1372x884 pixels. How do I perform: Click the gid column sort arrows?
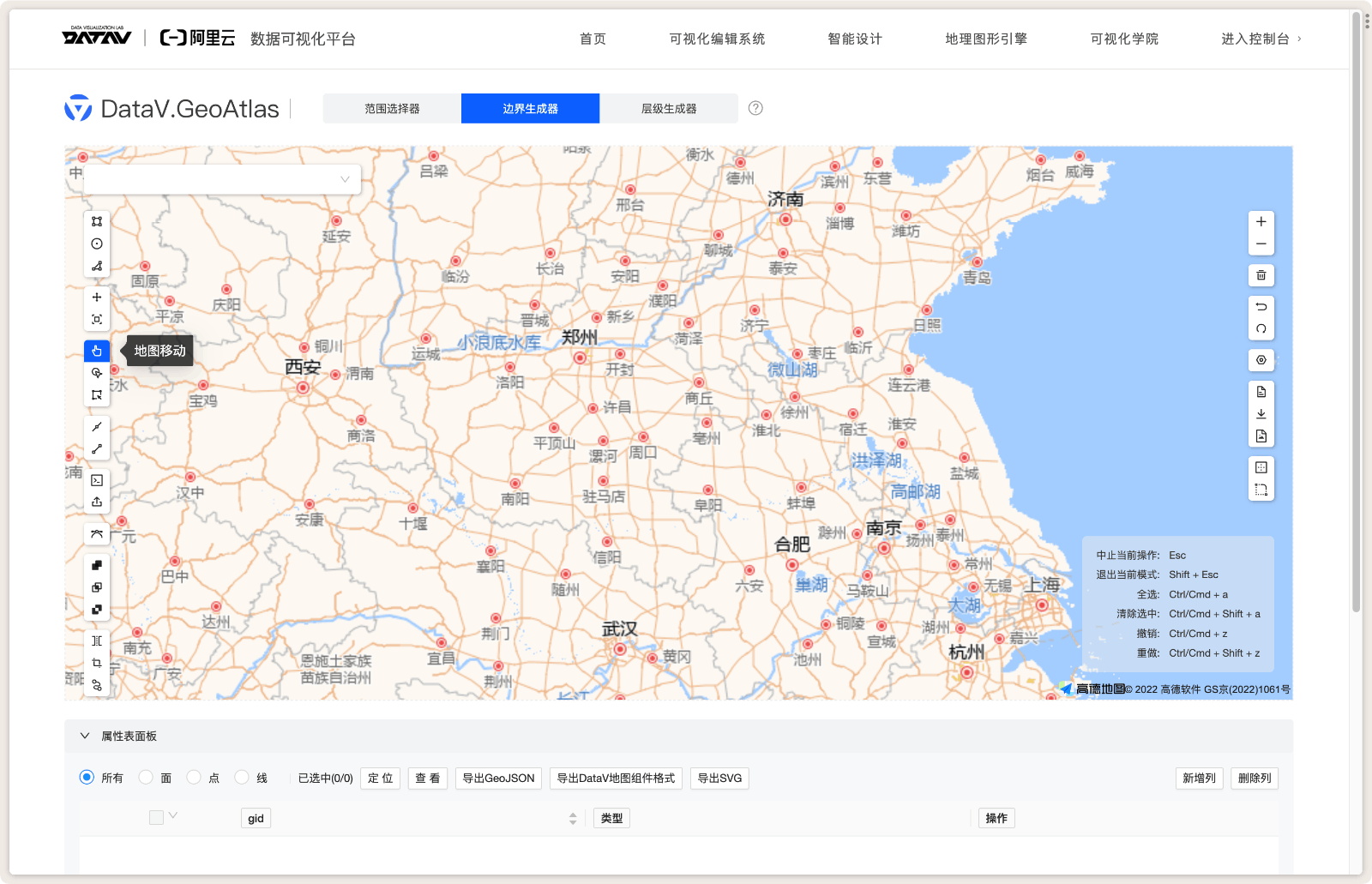pos(570,818)
